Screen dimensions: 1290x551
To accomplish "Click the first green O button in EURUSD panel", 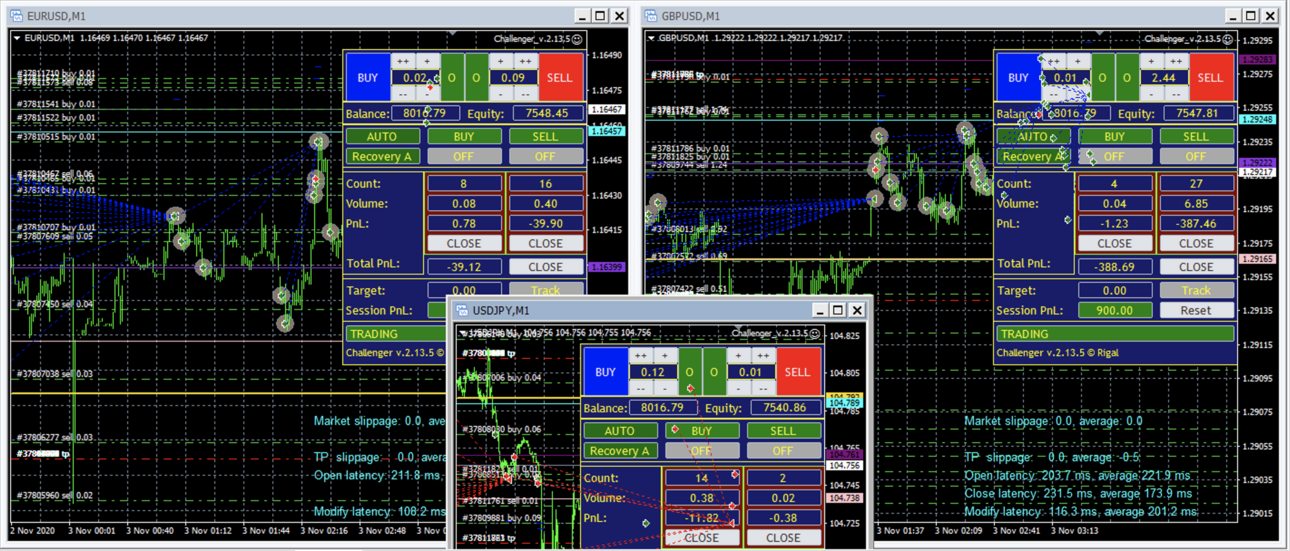I will click(452, 77).
